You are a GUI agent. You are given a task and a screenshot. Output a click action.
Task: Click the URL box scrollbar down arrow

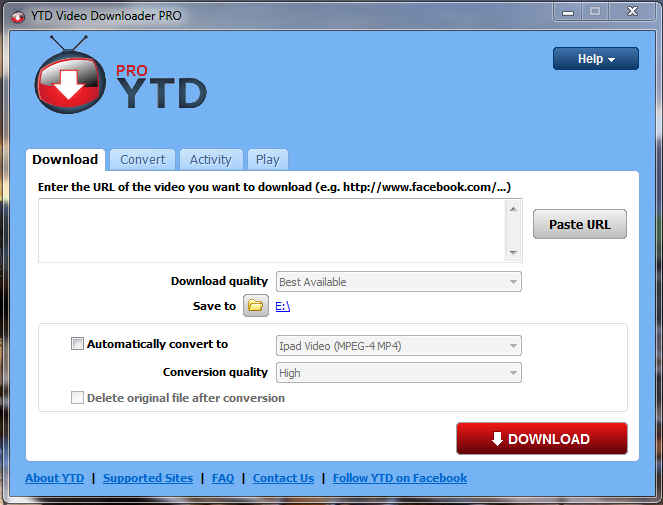coord(513,253)
